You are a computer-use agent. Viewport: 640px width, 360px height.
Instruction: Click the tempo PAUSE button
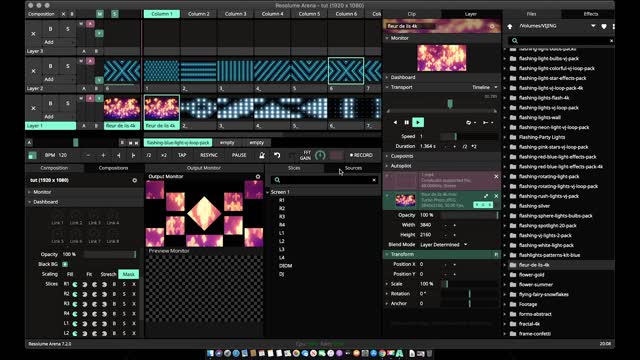(x=239, y=155)
